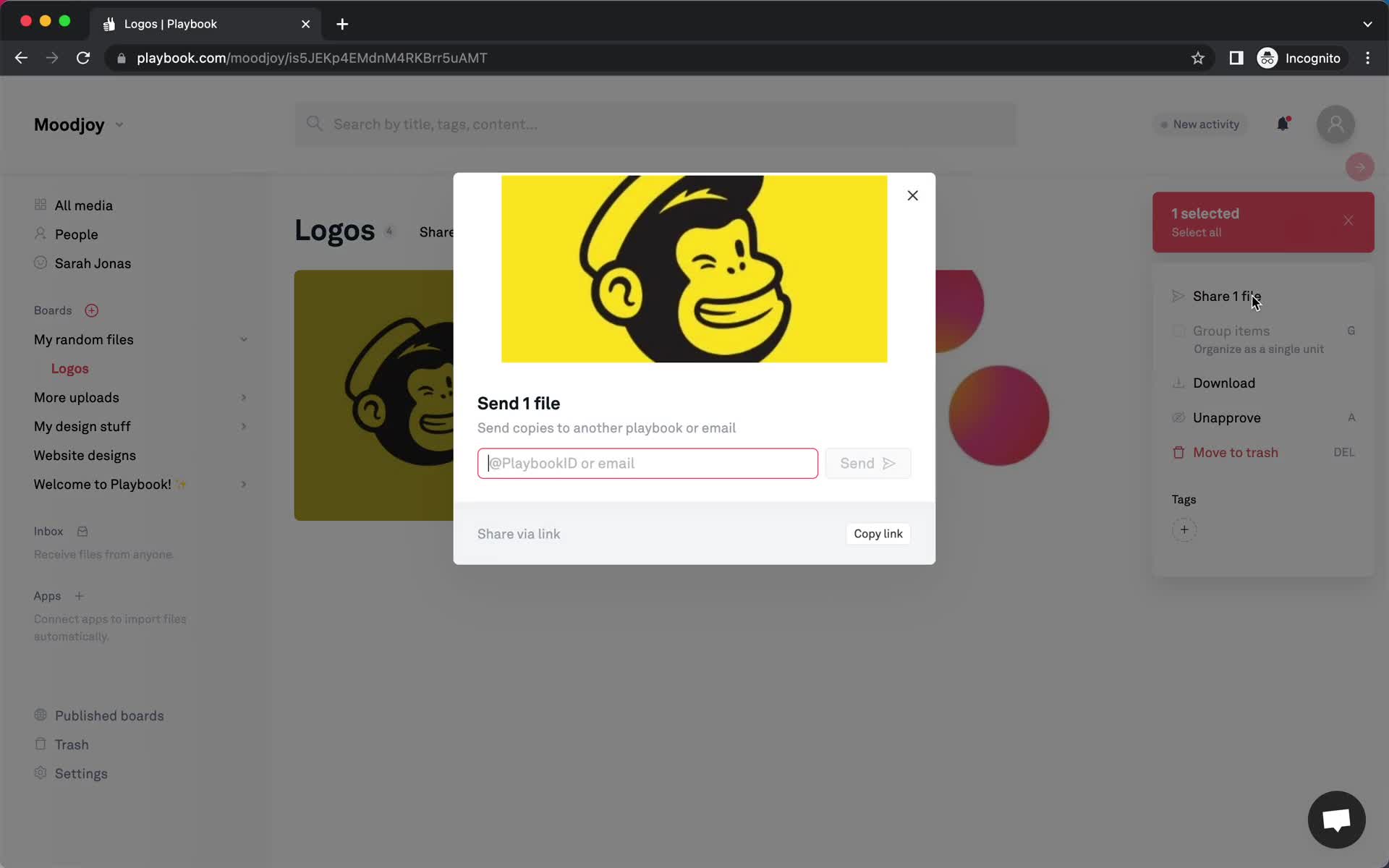Screen dimensions: 1389x868
Task: Move selected file to trash
Action: [x=1235, y=452]
